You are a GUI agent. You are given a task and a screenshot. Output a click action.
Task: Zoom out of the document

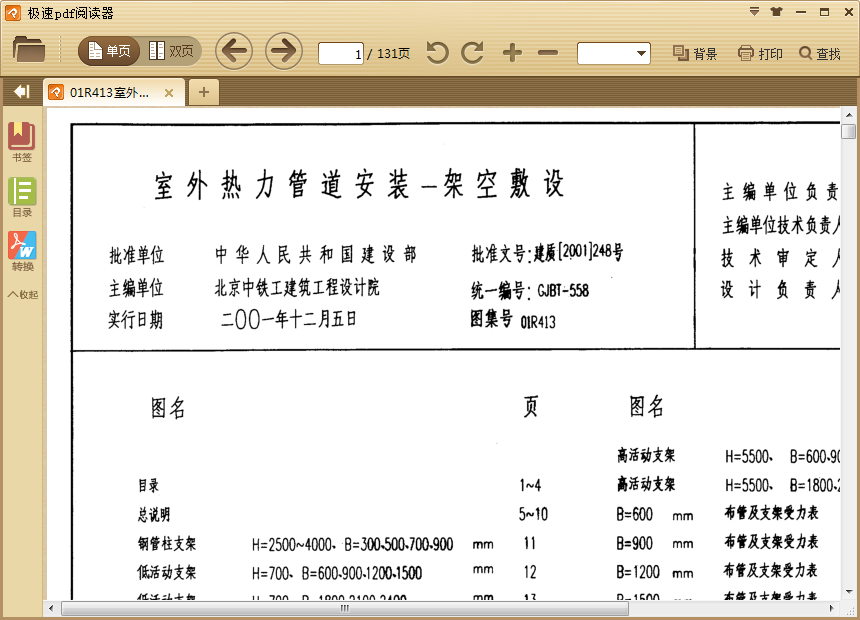pyautogui.click(x=548, y=52)
